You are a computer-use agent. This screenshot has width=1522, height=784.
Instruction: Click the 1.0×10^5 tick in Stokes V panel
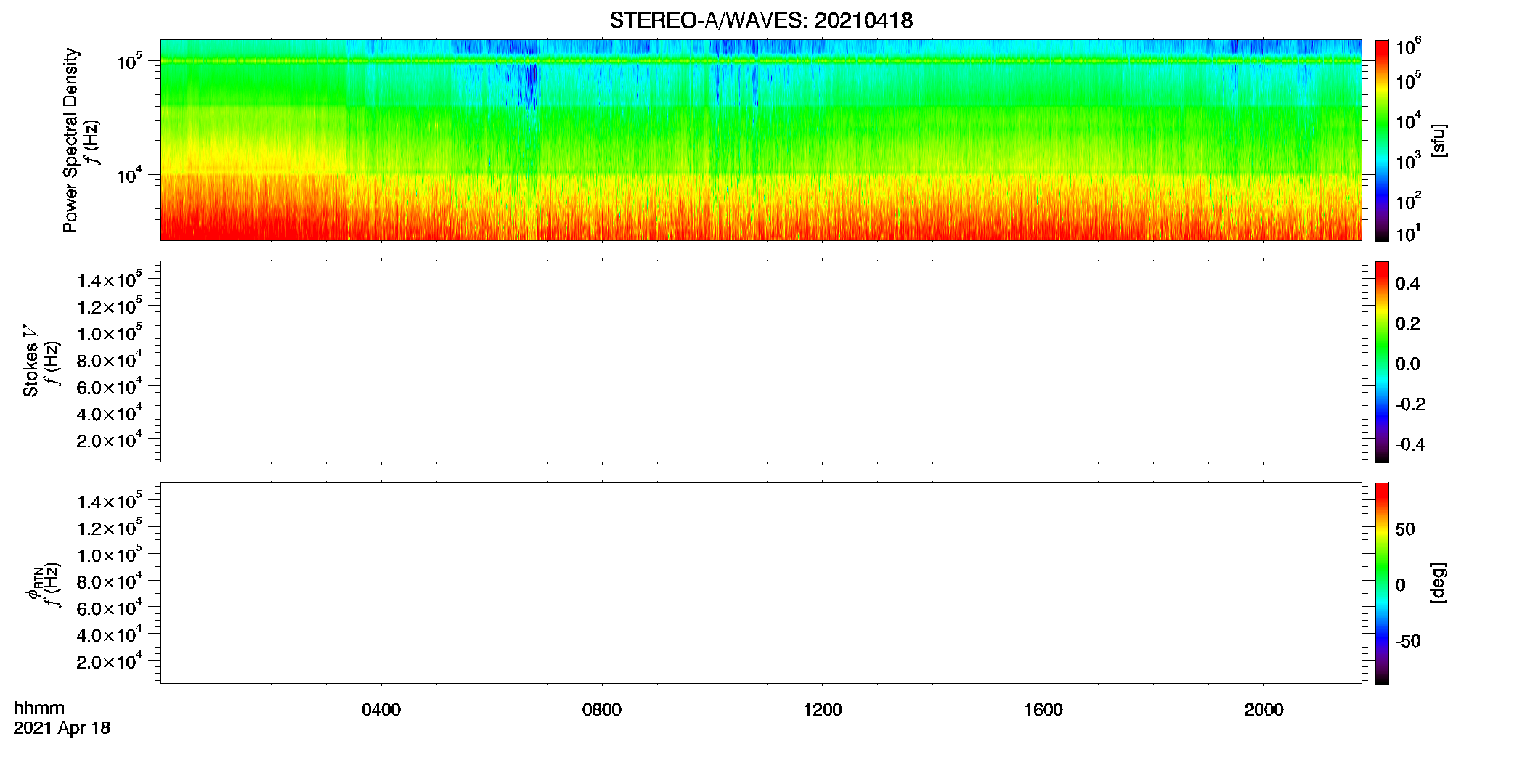(110, 332)
